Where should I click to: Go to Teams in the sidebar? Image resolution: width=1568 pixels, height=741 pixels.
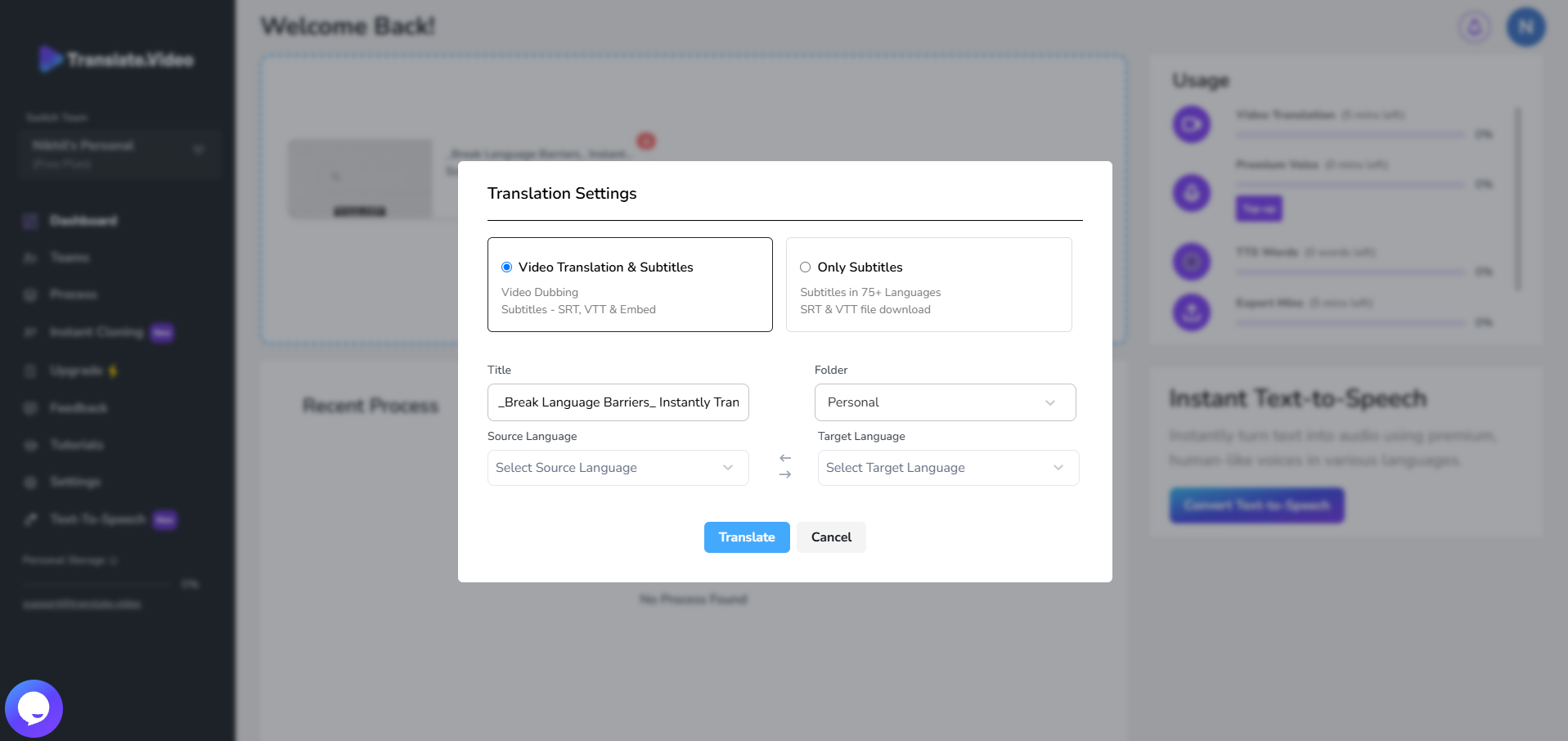click(x=70, y=258)
